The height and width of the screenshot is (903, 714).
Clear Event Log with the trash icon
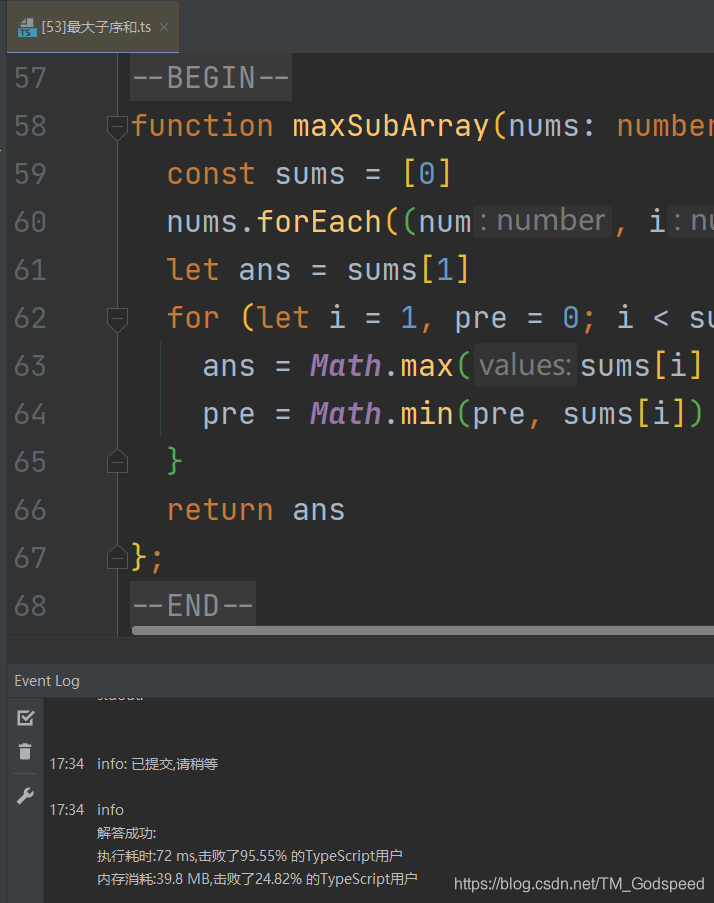point(25,752)
